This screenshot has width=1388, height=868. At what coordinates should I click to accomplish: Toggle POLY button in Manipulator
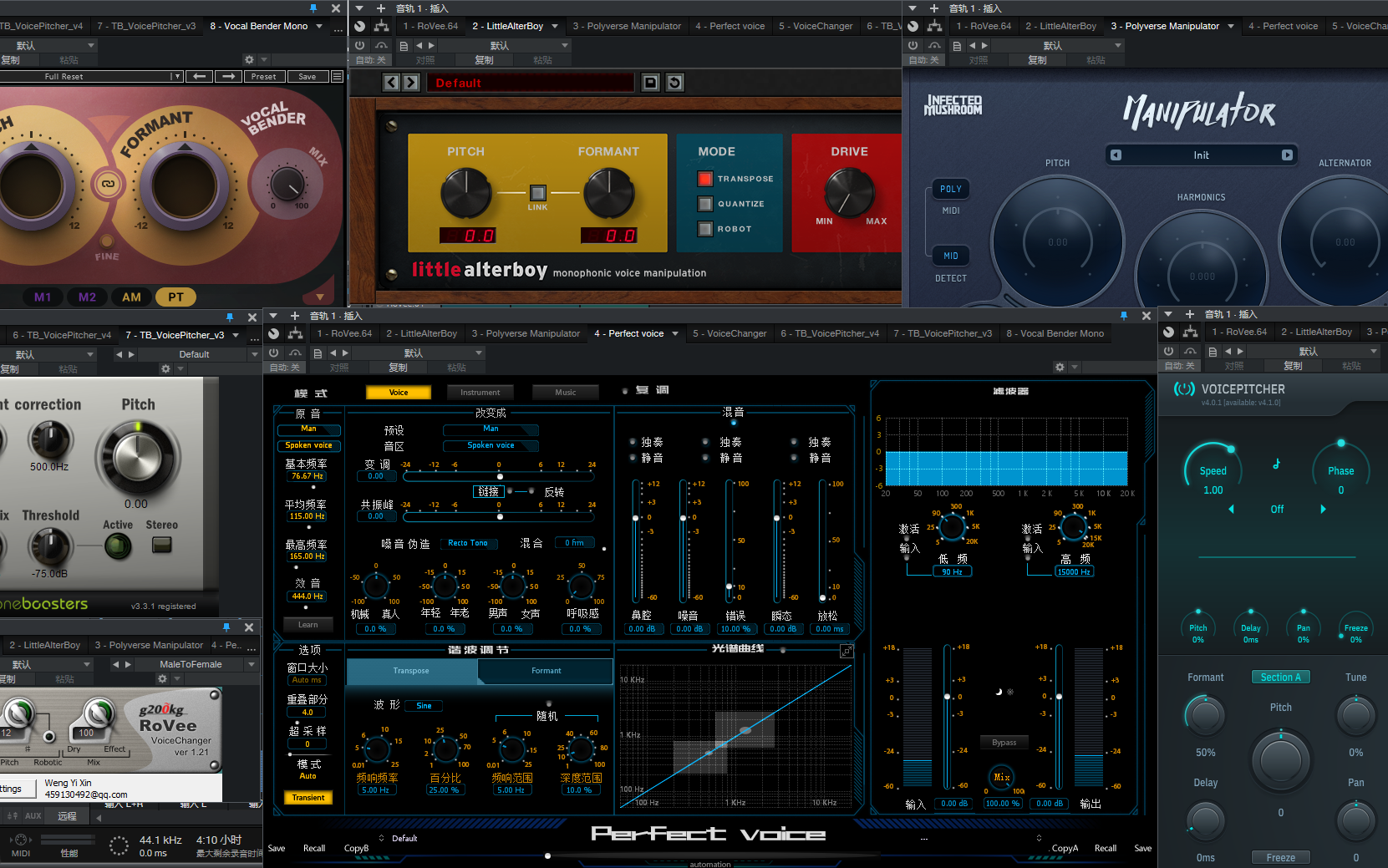[x=951, y=189]
